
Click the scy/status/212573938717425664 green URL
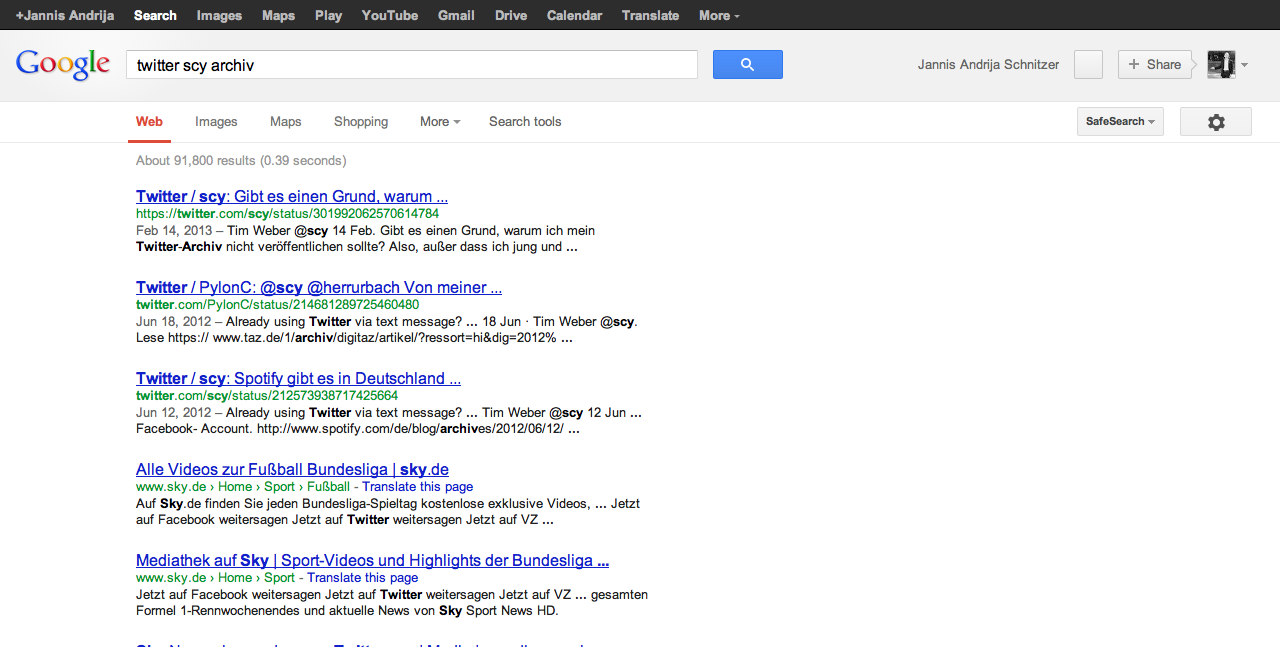pos(267,396)
